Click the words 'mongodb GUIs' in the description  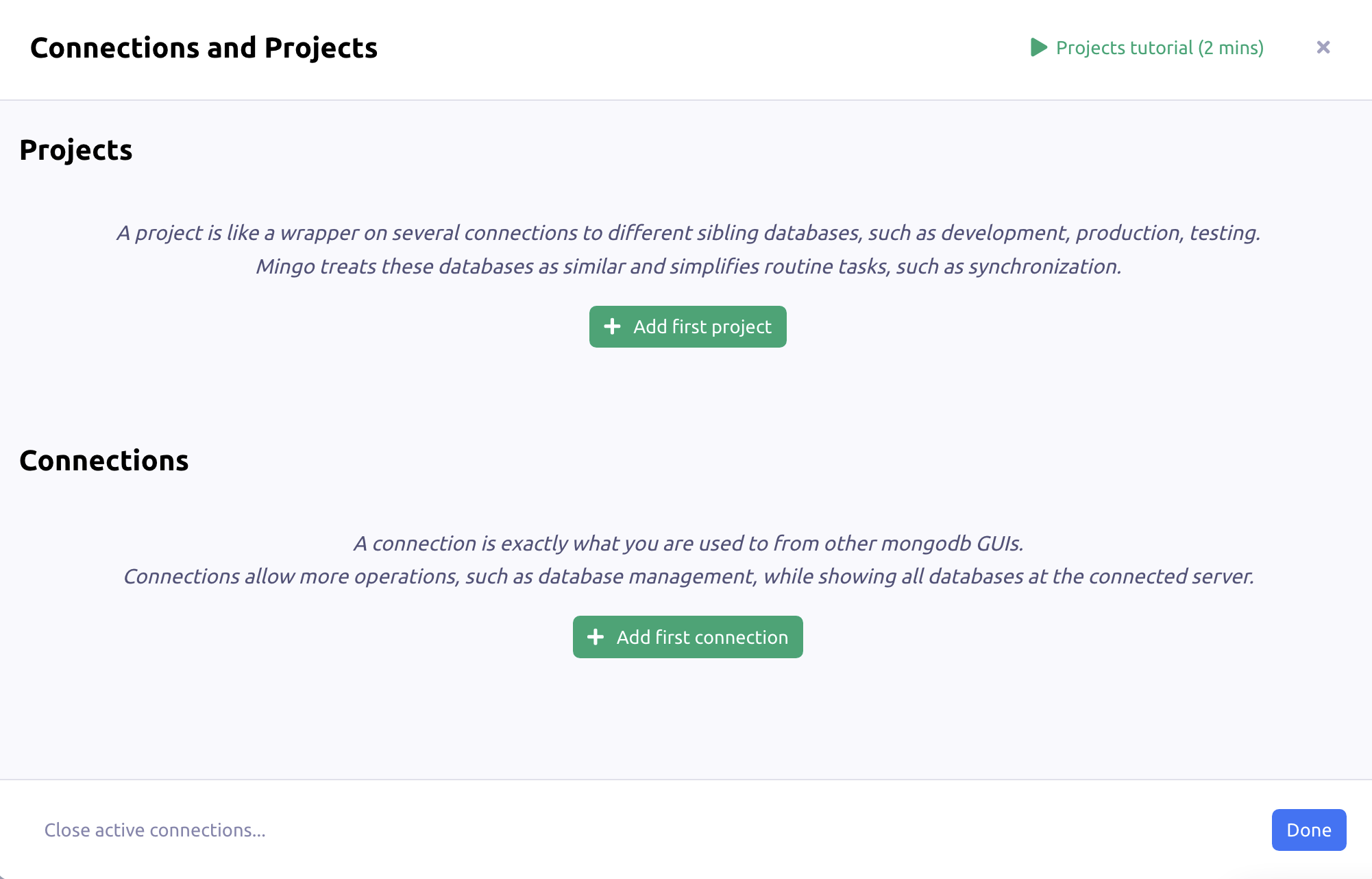pos(952,544)
